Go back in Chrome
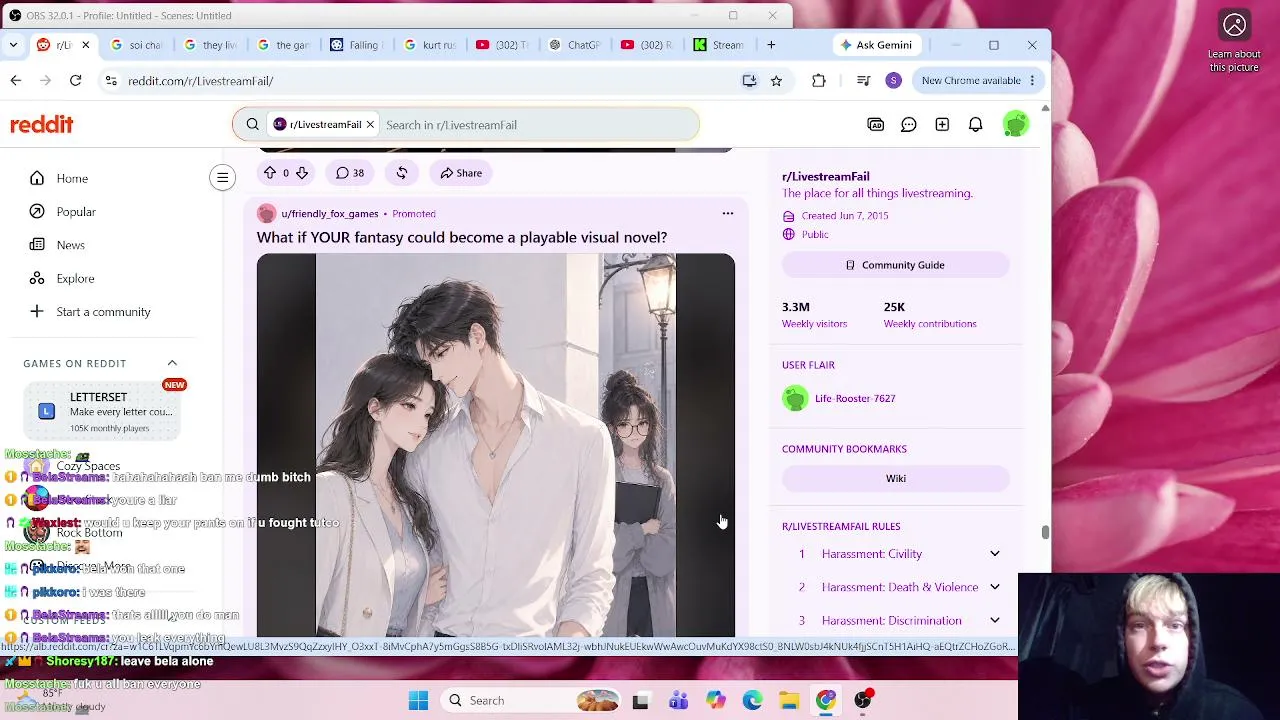1280x720 pixels. click(x=16, y=81)
